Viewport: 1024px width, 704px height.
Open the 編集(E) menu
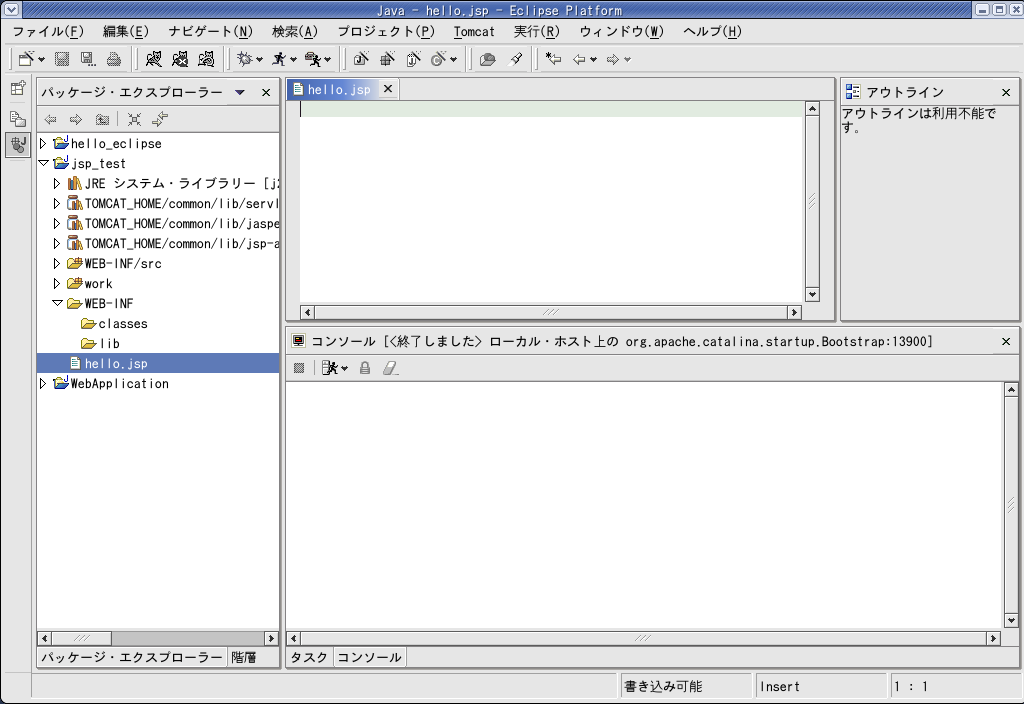pos(125,31)
